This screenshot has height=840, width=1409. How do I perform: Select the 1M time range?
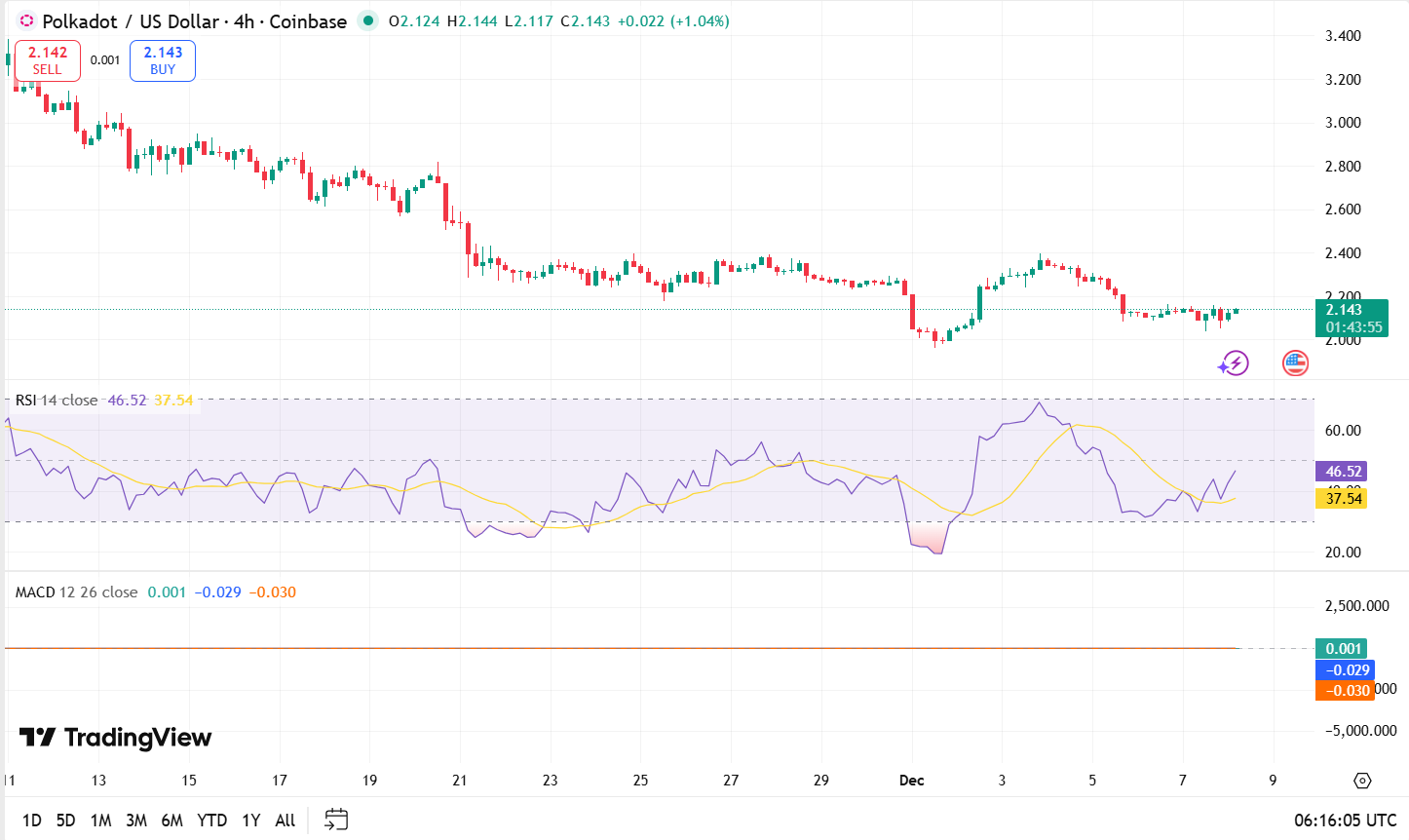click(100, 820)
